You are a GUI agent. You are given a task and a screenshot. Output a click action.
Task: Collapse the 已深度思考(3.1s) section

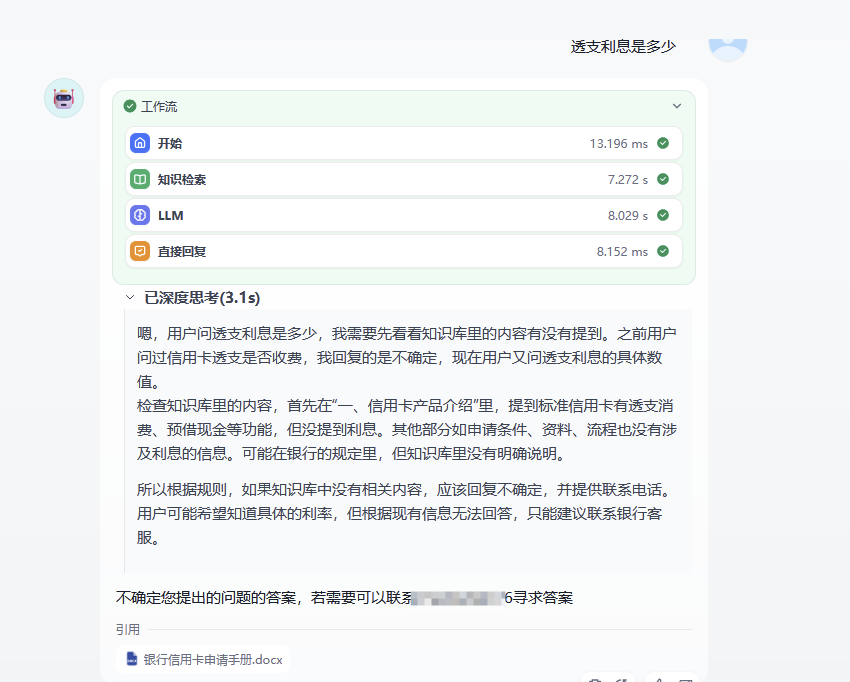pyautogui.click(x=130, y=297)
